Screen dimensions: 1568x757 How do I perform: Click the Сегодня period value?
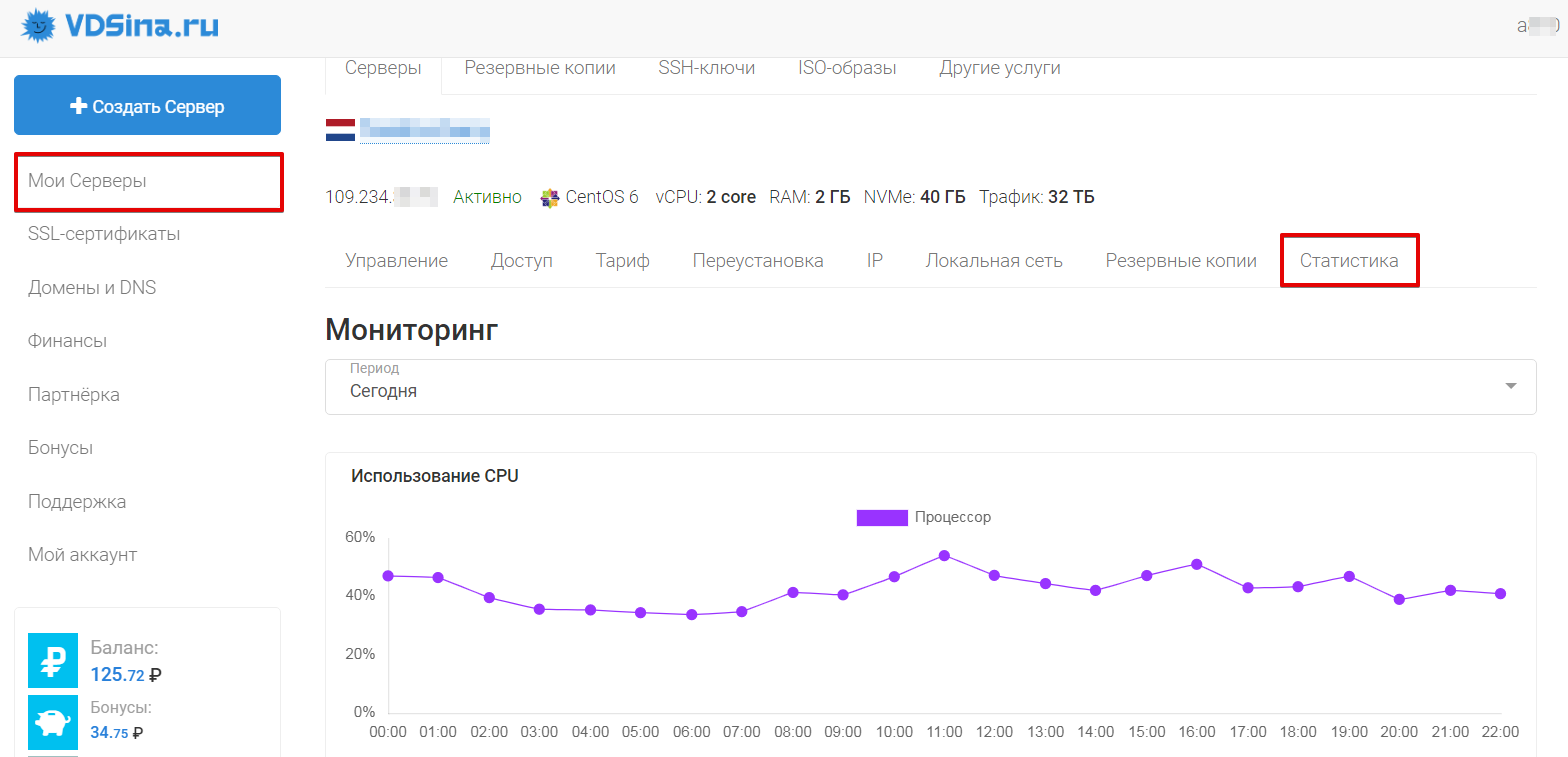[x=384, y=391]
